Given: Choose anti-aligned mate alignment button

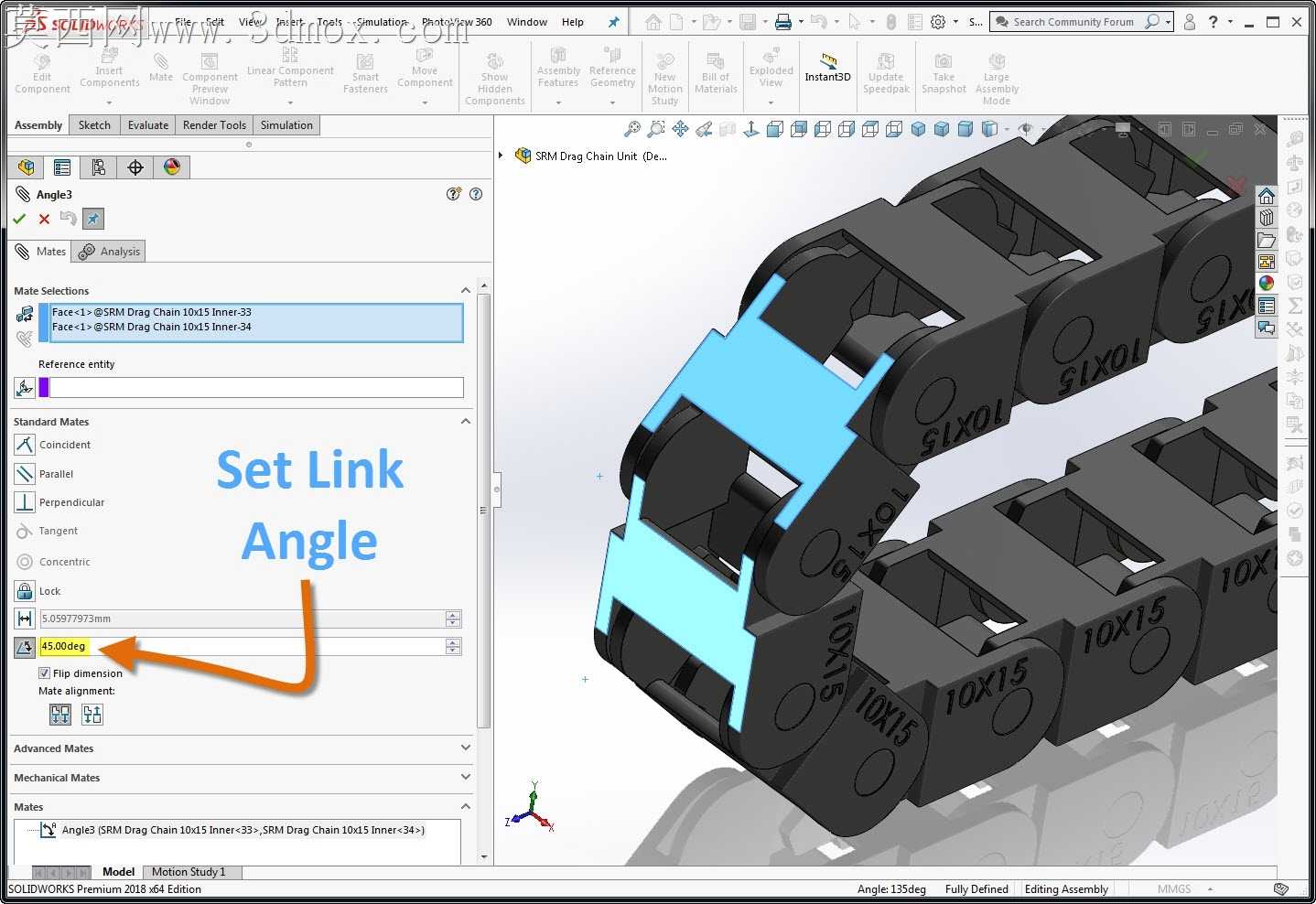Looking at the screenshot, I should (x=92, y=715).
